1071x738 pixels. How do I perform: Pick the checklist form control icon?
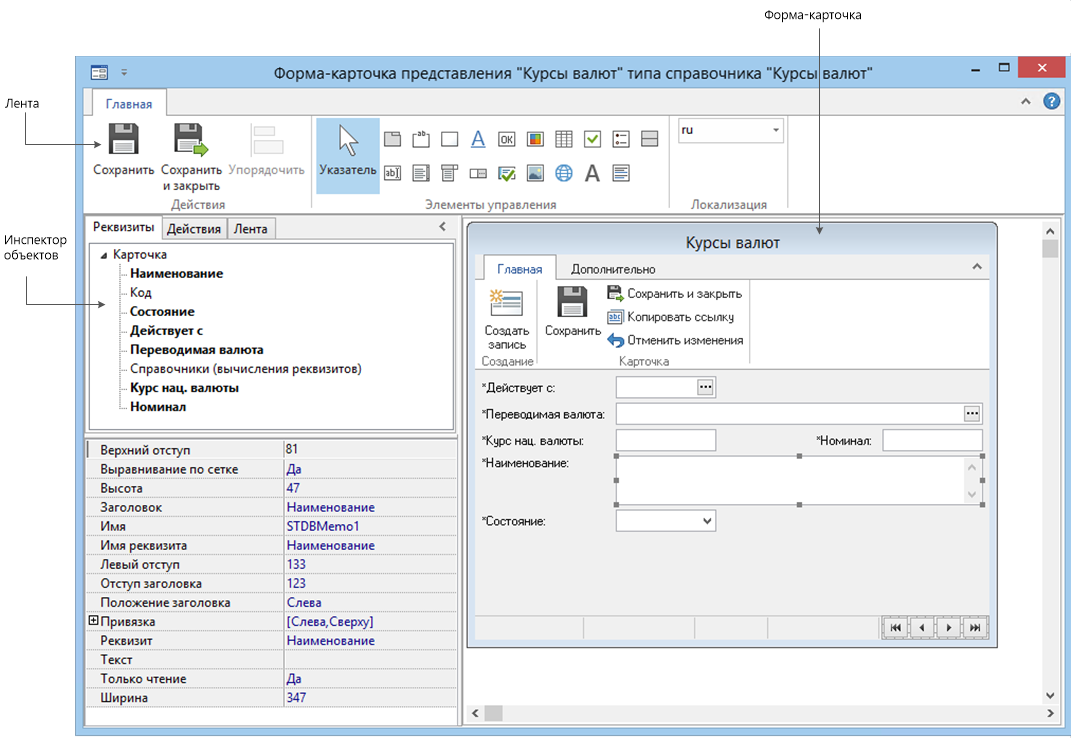click(x=506, y=174)
